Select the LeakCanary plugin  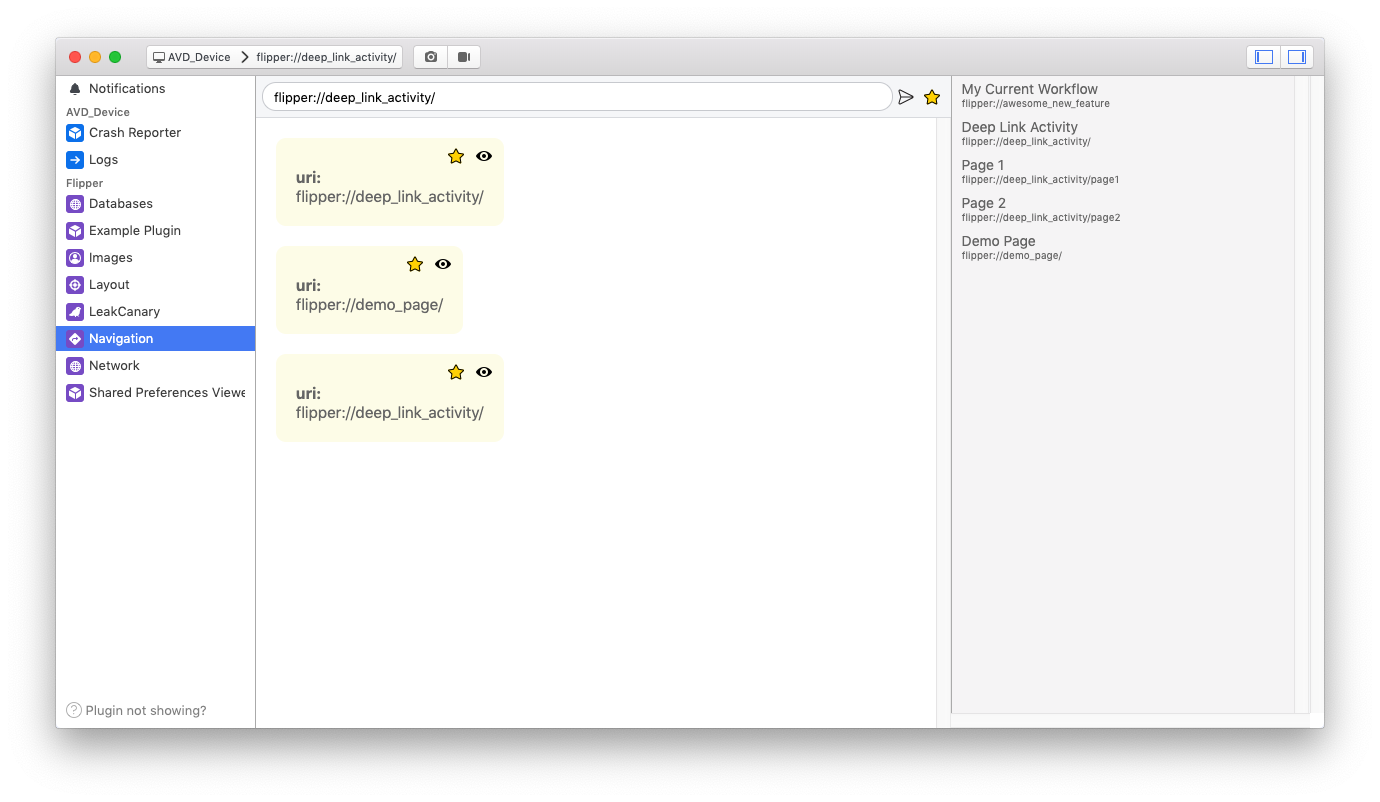click(x=123, y=311)
